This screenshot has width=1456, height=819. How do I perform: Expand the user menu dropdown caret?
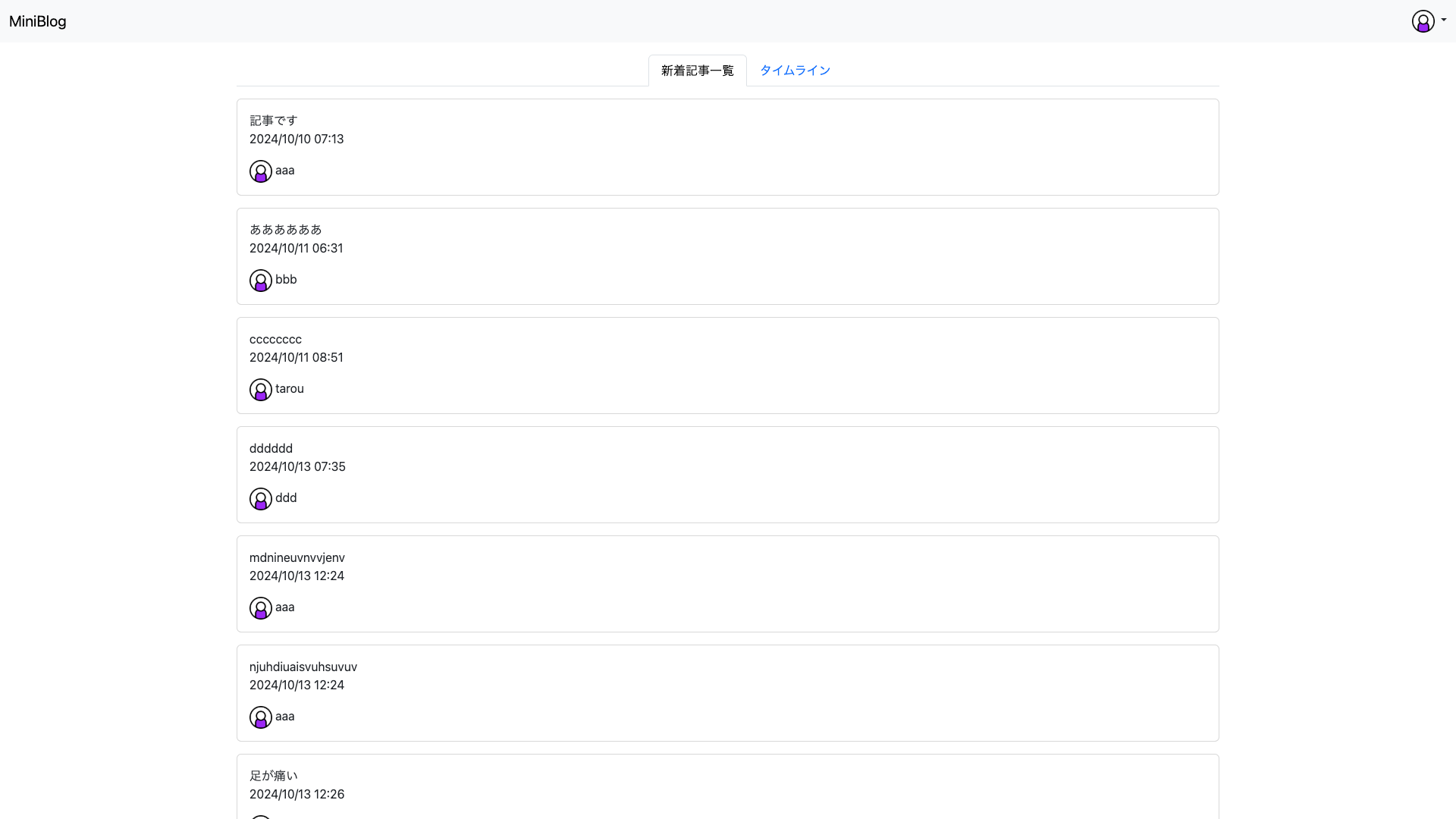[1444, 20]
